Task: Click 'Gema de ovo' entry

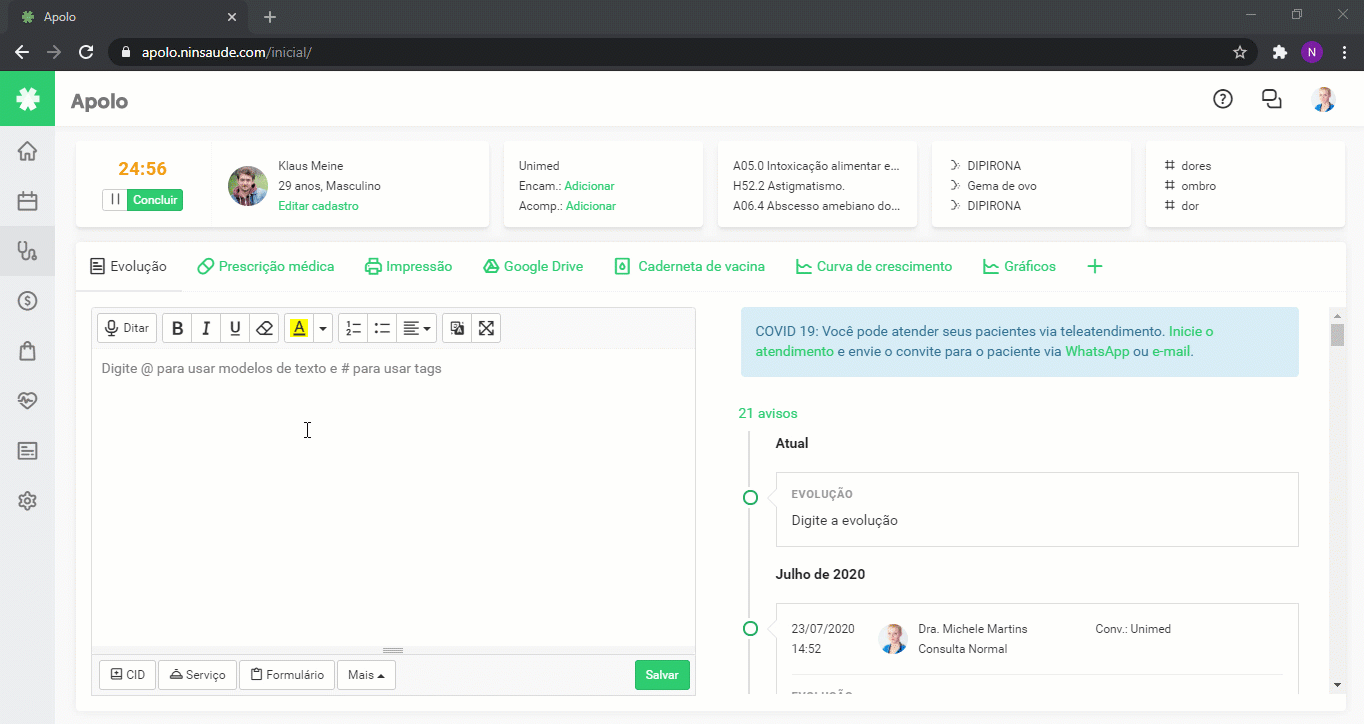Action: 1002,186
